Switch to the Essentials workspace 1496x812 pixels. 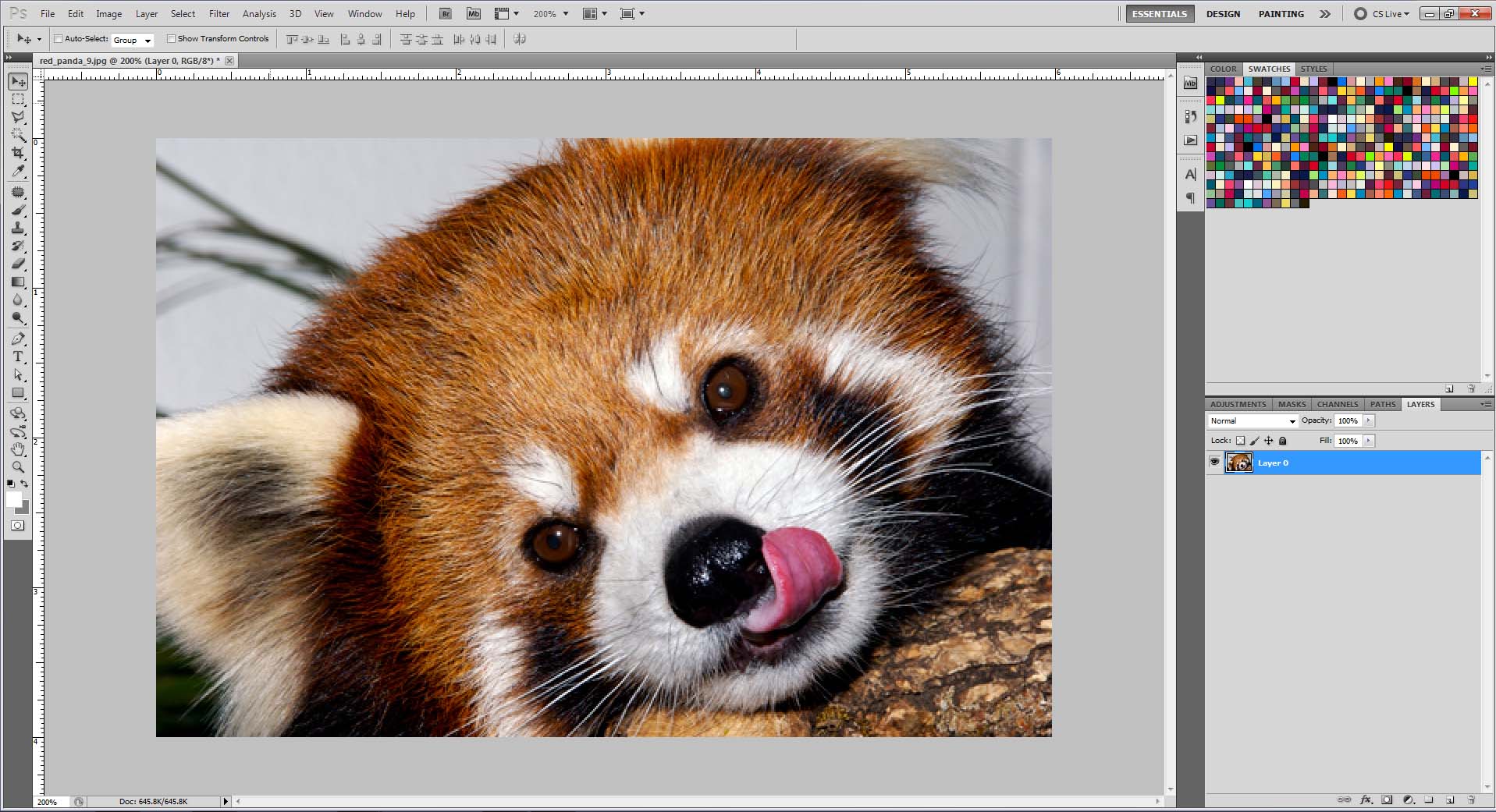click(1160, 14)
